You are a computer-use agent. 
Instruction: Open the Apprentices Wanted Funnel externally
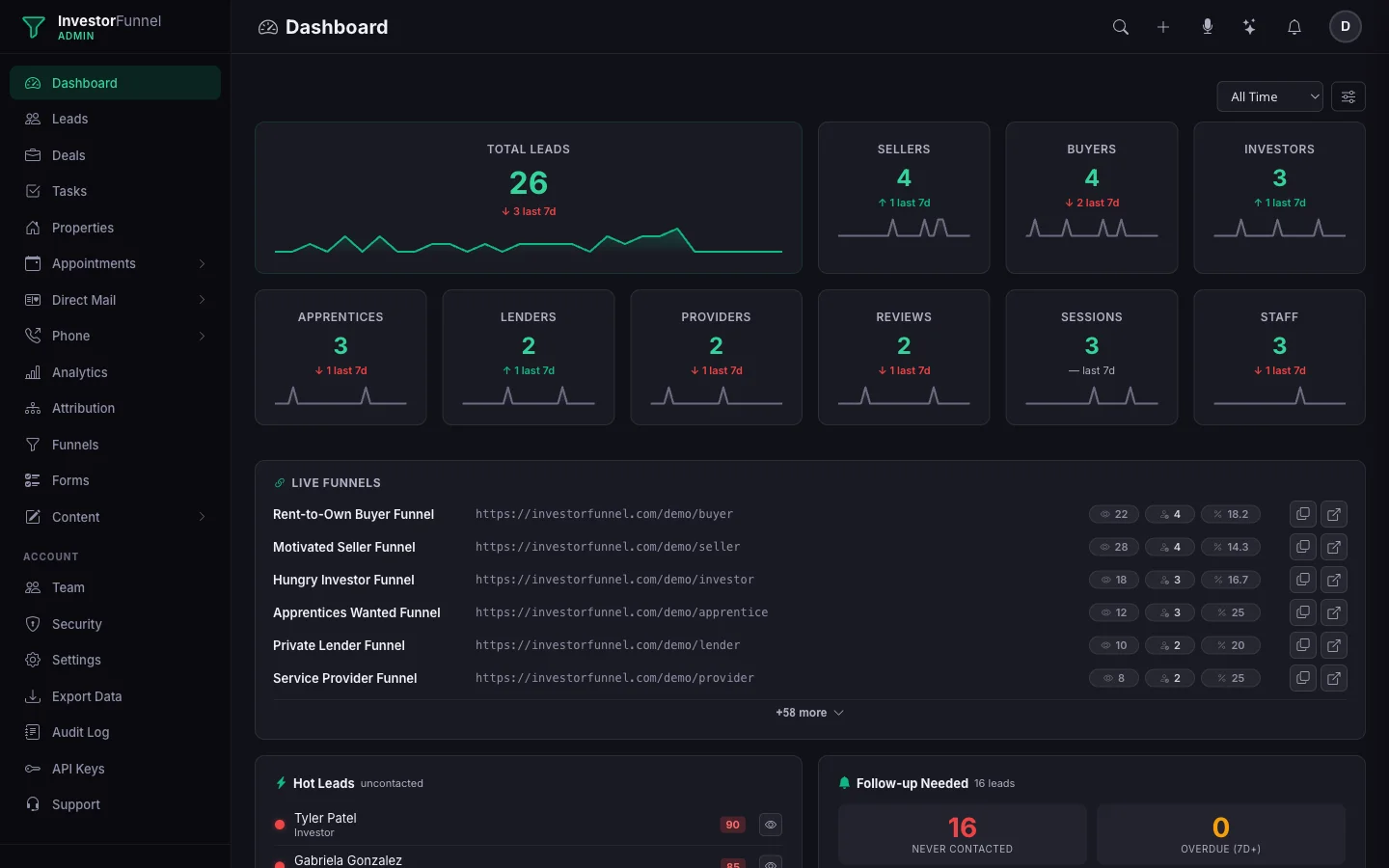click(x=1334, y=612)
